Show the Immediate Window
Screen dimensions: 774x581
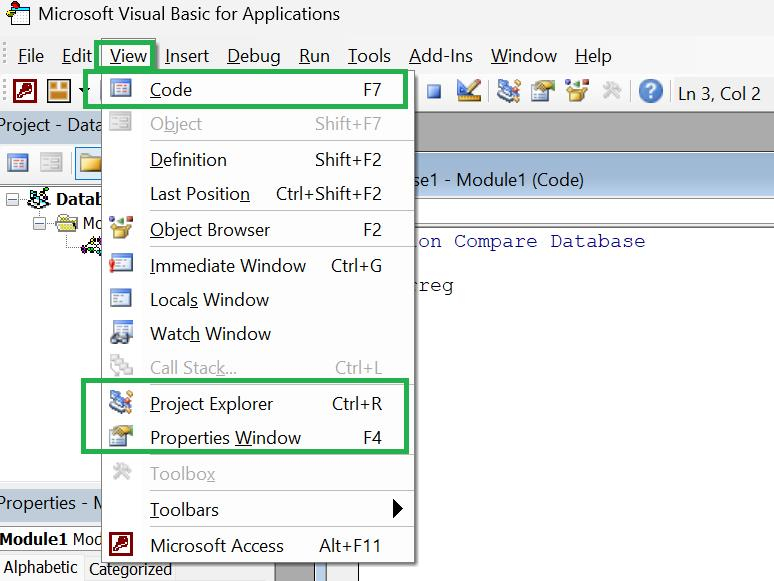click(x=258, y=266)
